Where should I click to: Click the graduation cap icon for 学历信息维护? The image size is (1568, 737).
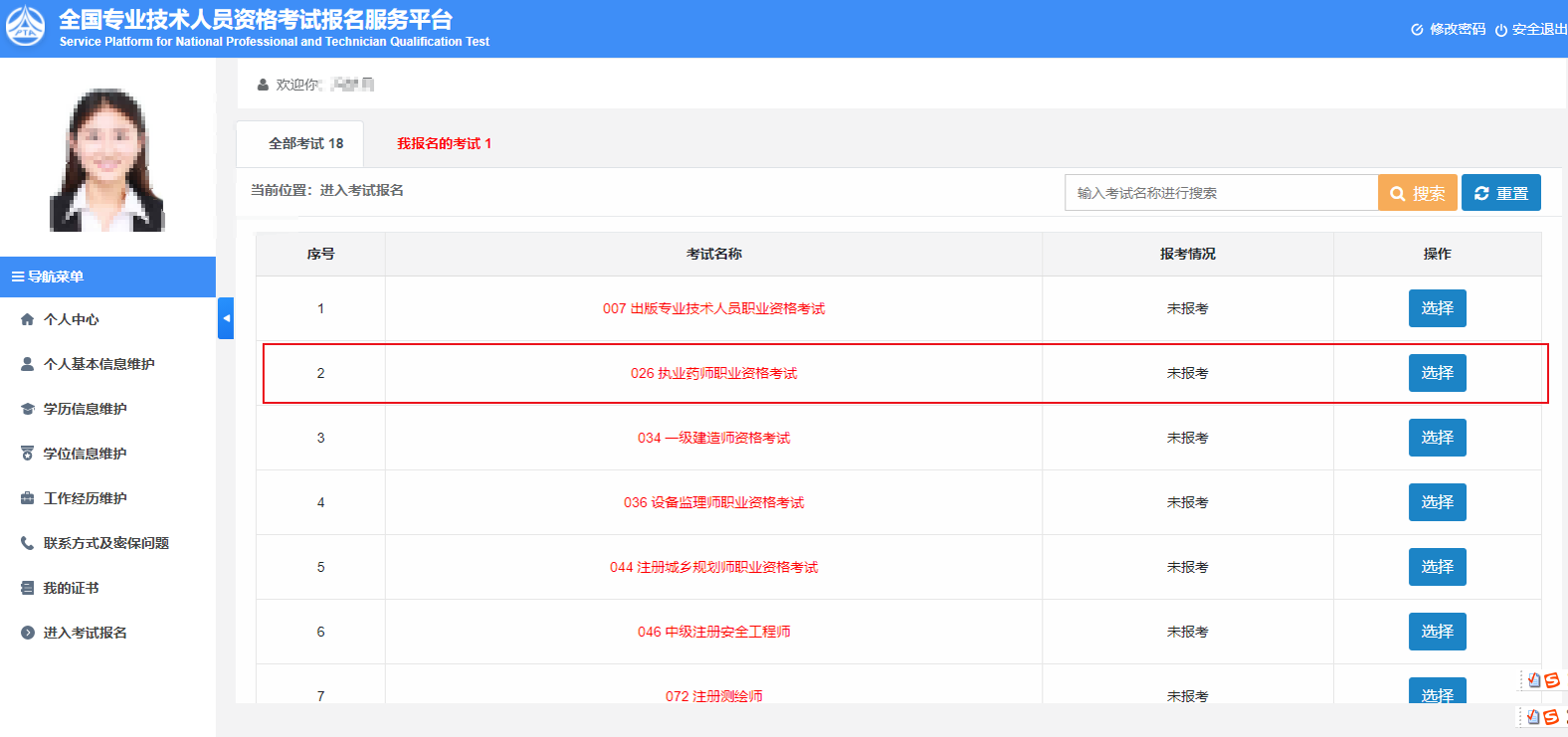click(28, 409)
